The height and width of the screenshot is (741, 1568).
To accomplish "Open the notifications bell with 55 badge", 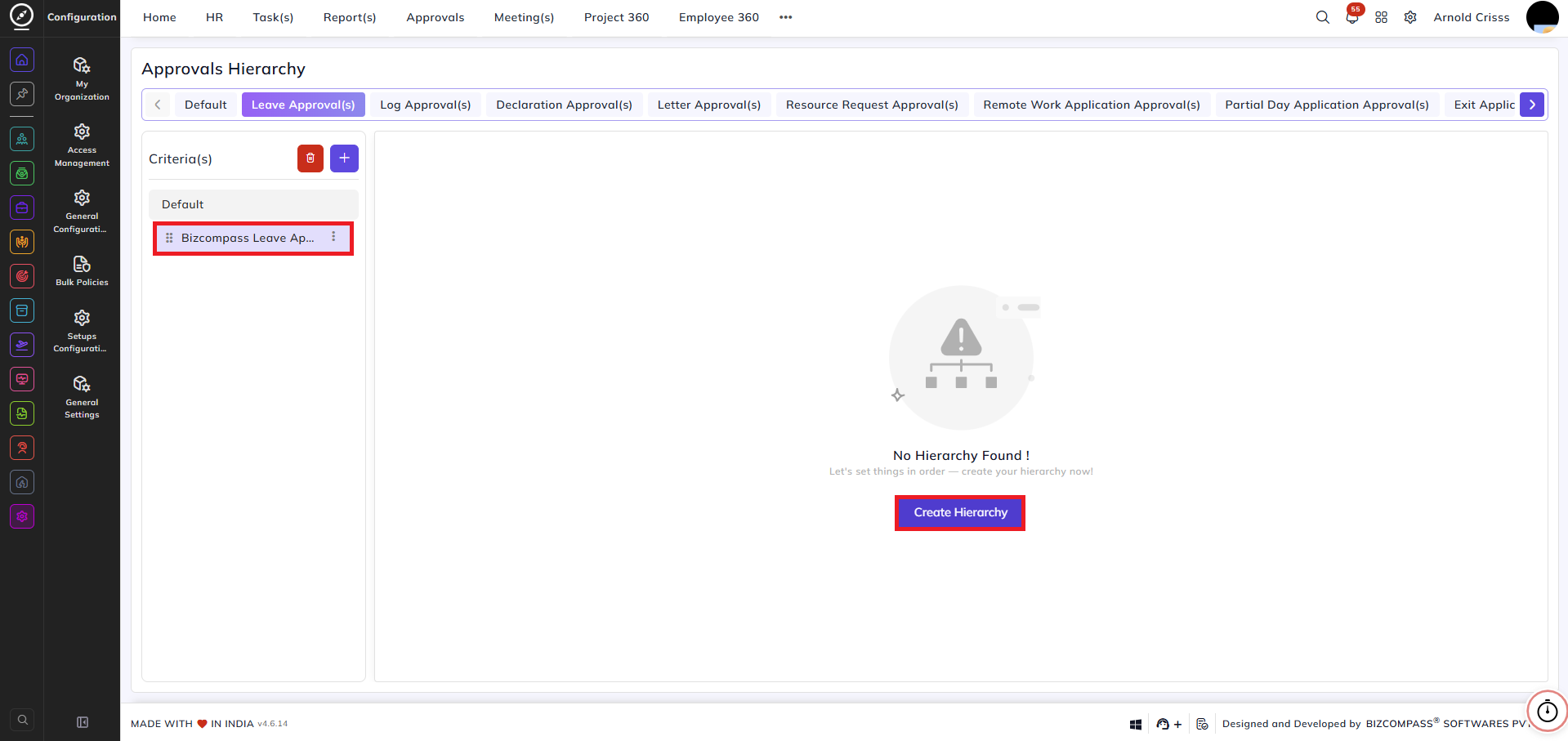I will [x=1352, y=17].
